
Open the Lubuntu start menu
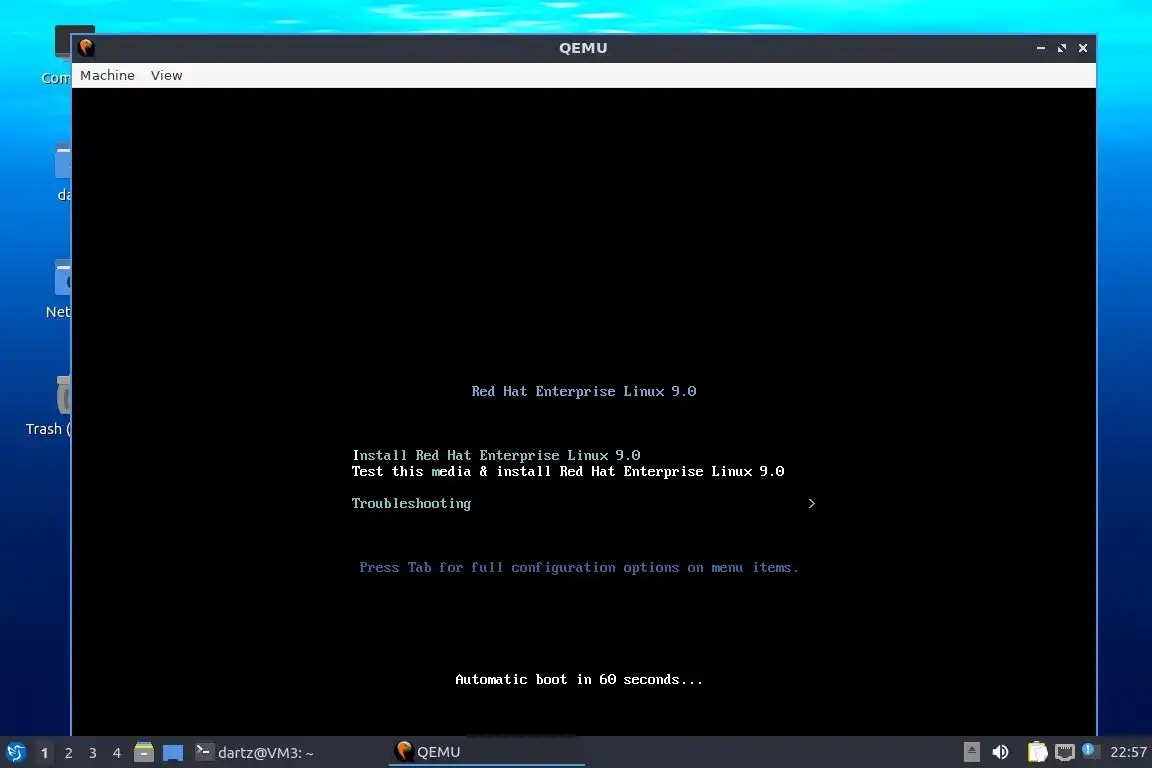pos(15,753)
